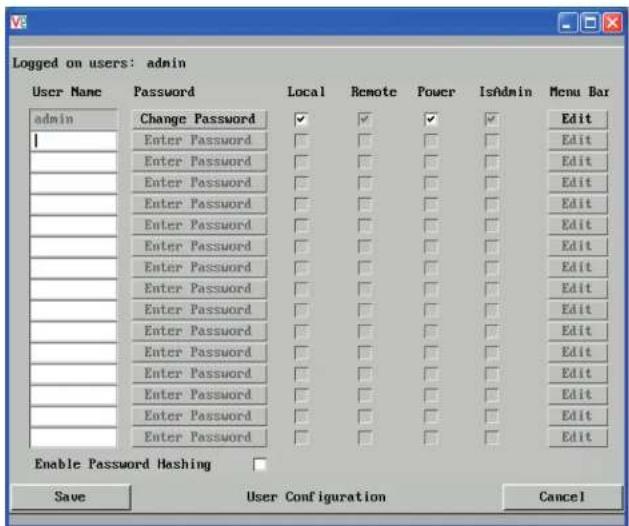Click the last Enter Password button in the list
Screen dimensions: 629x526
[x=199, y=437]
